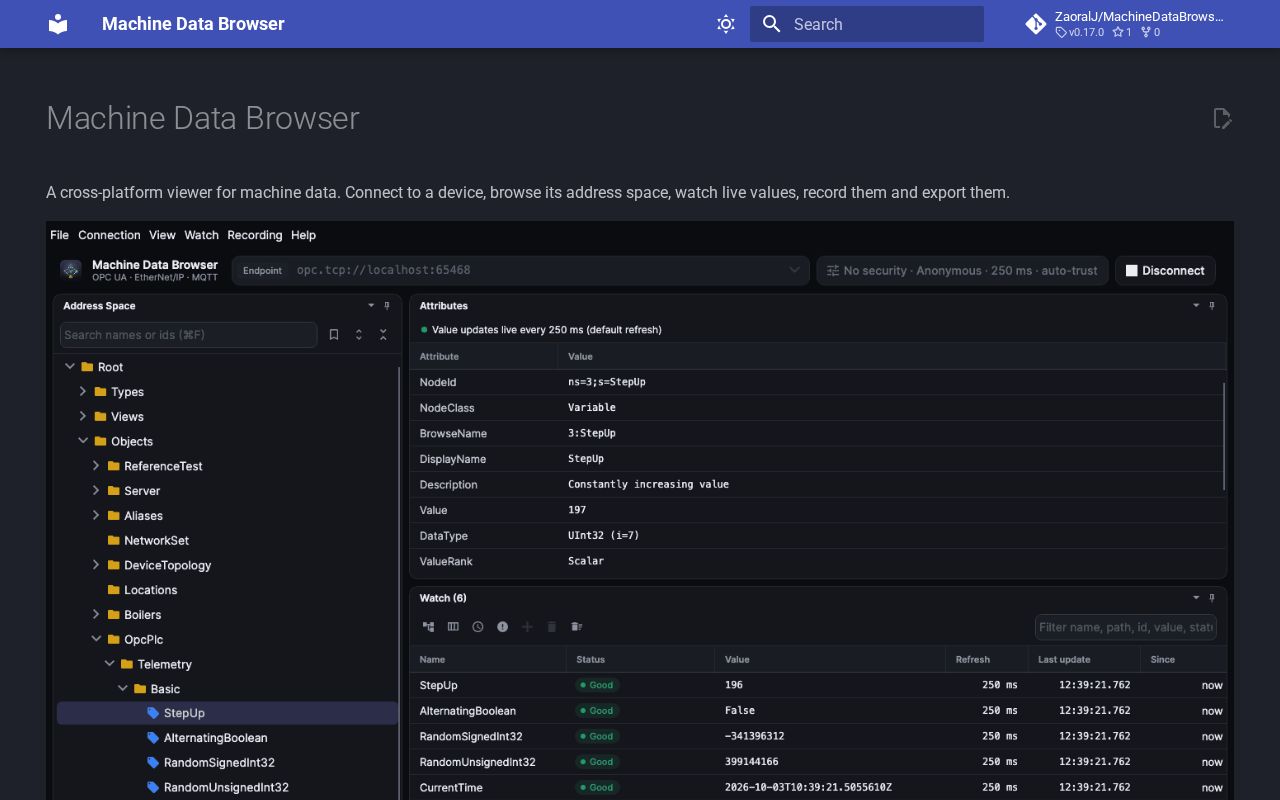
Task: Click the clear all watches icon
Action: pos(577,627)
